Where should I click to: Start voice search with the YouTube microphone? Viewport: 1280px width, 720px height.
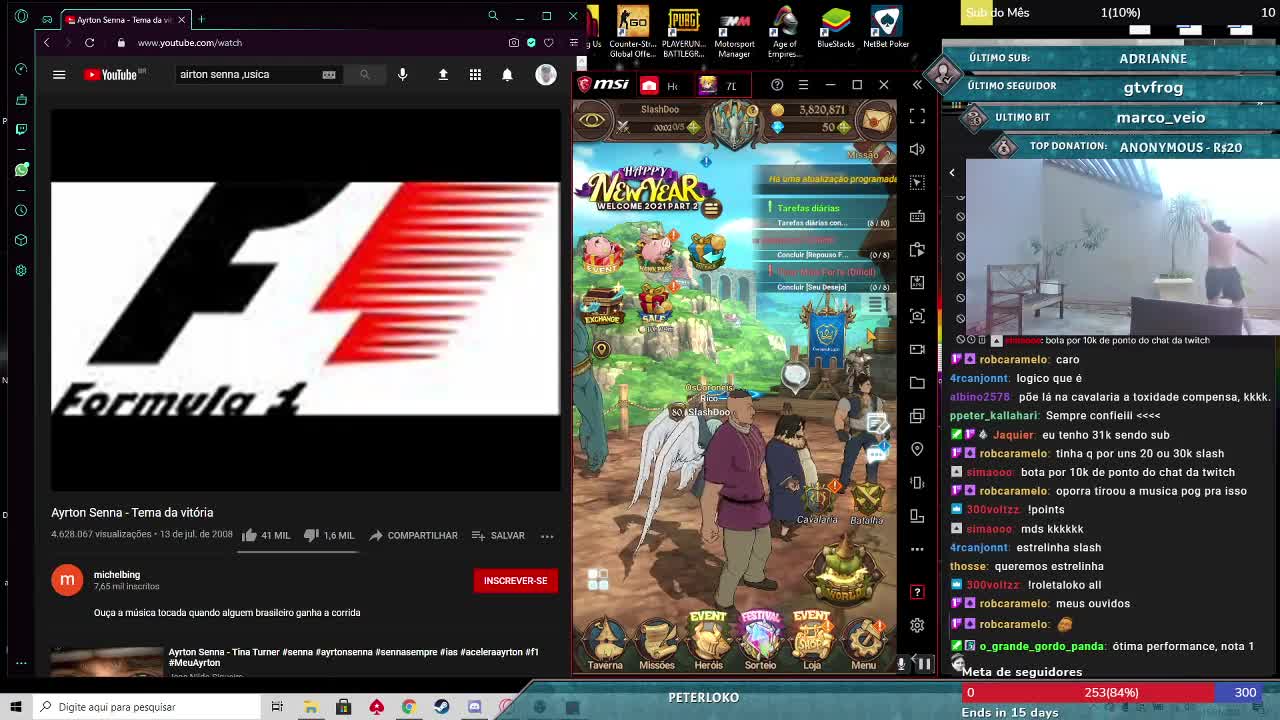coord(402,74)
